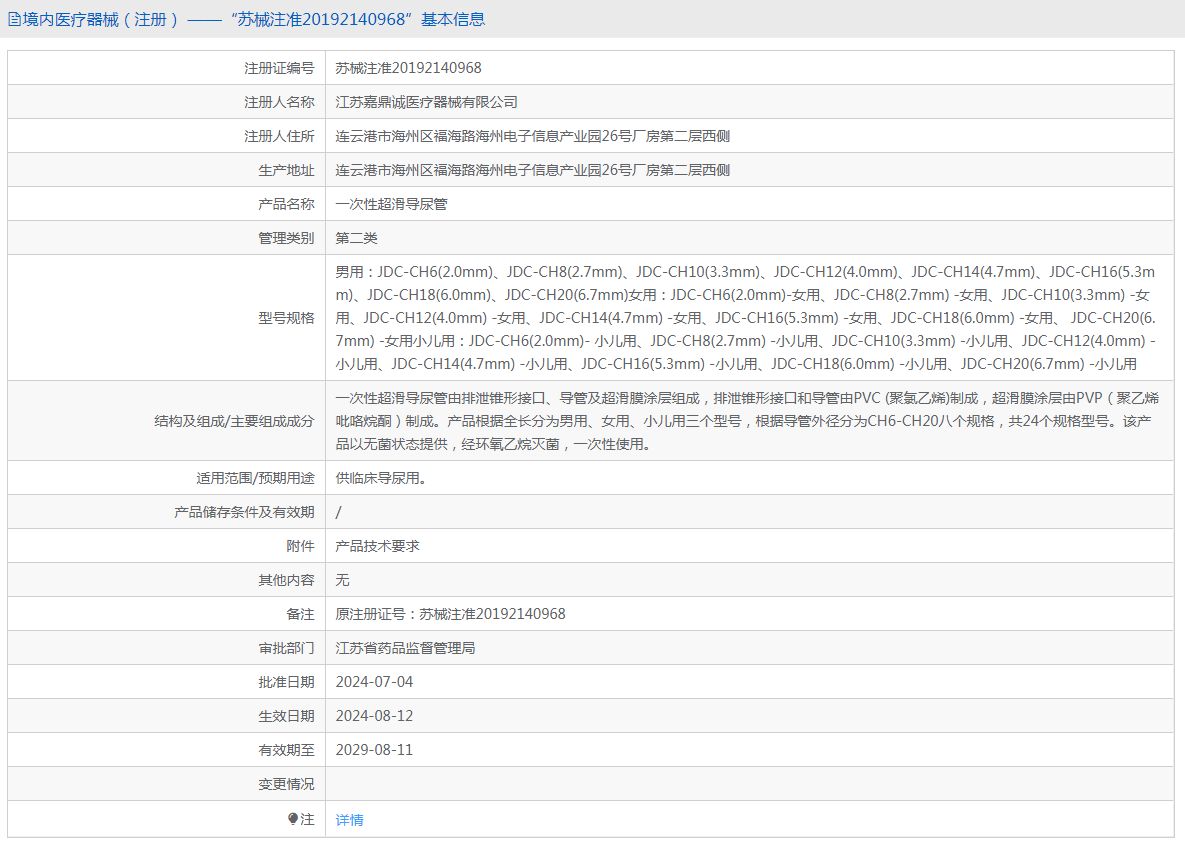
Task: Click the remark text starting with 原注册证编号
Action: (x=450, y=614)
